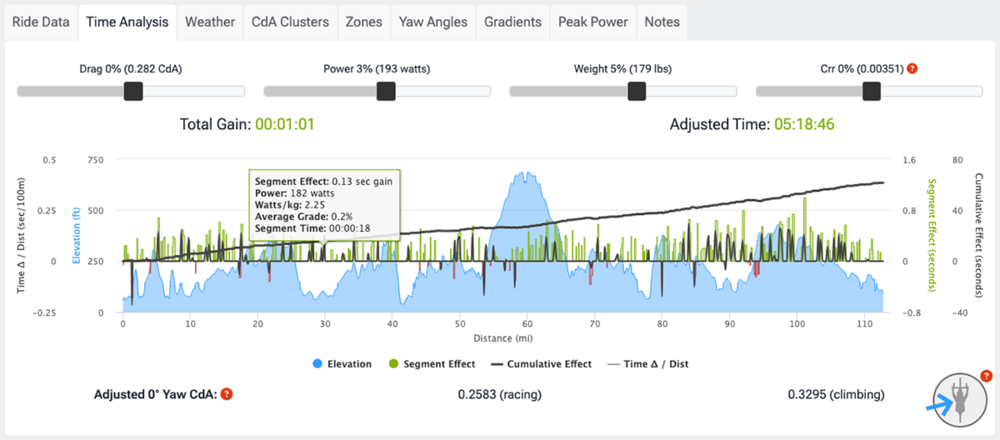Select the Zones tab
Image resolution: width=1000 pixels, height=440 pixels.
(362, 21)
